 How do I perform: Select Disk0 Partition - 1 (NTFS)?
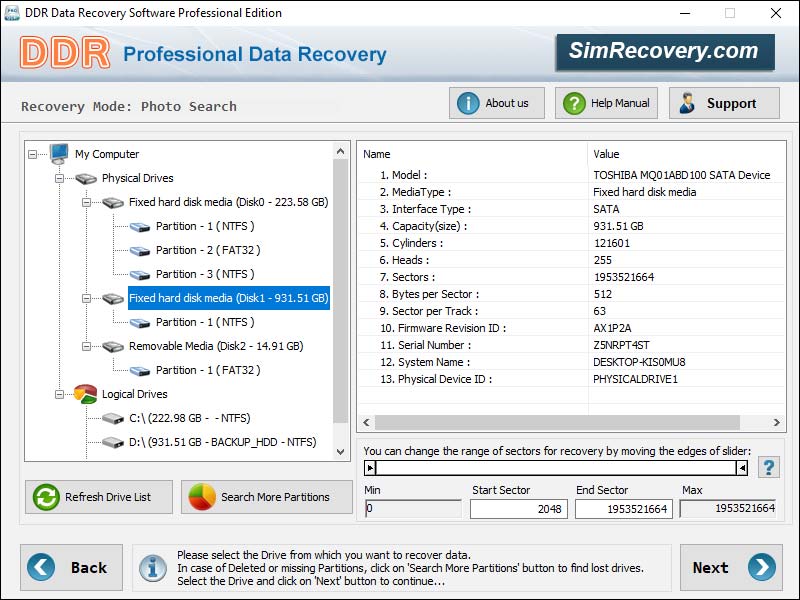205,226
